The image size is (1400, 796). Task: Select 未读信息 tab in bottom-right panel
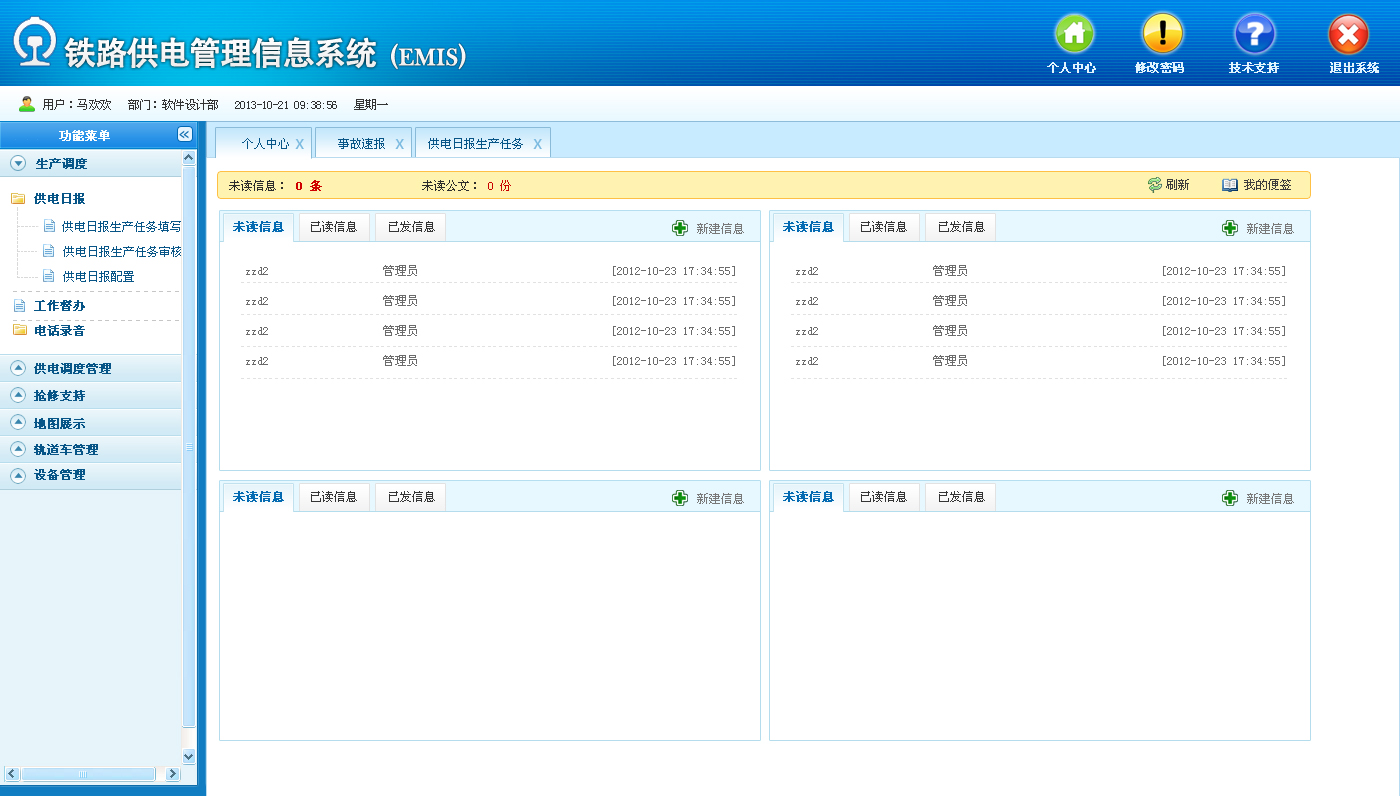[808, 497]
